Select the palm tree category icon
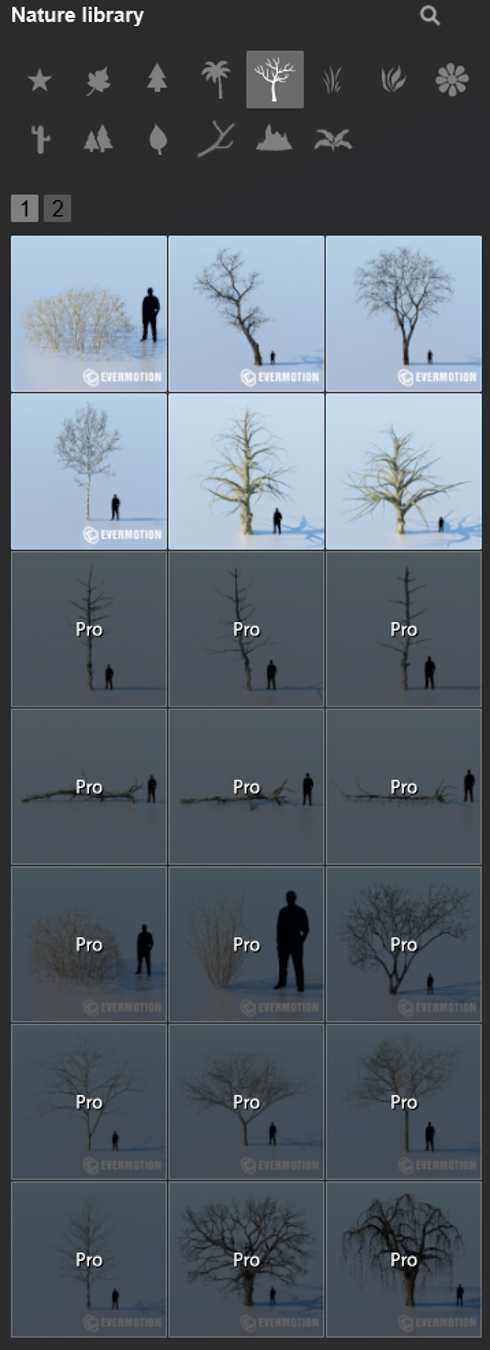This screenshot has height=1350, width=490. point(216,79)
